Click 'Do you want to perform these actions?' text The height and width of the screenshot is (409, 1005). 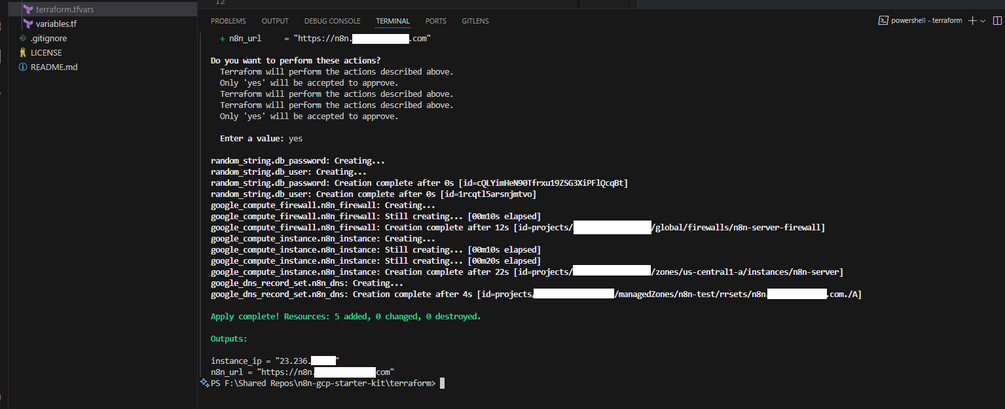point(295,61)
